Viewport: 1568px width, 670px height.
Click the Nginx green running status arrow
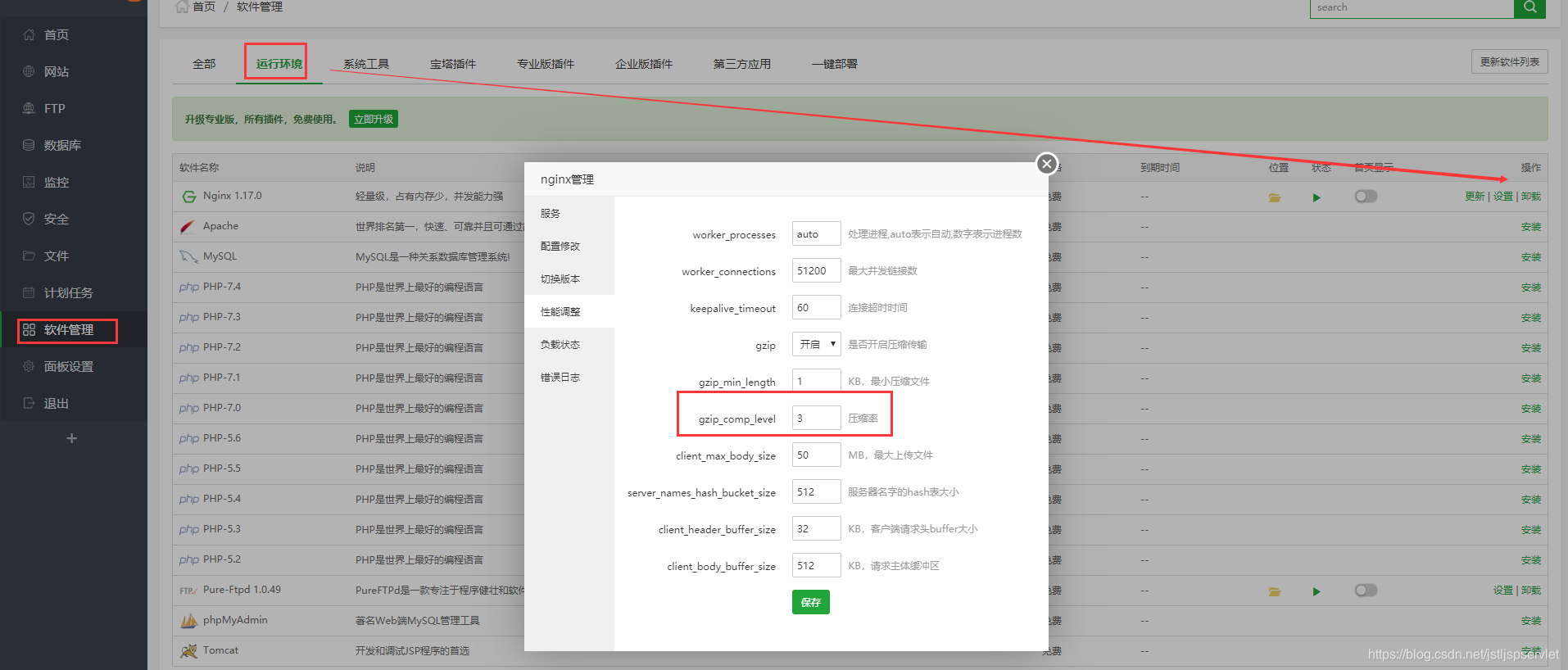pos(1316,197)
